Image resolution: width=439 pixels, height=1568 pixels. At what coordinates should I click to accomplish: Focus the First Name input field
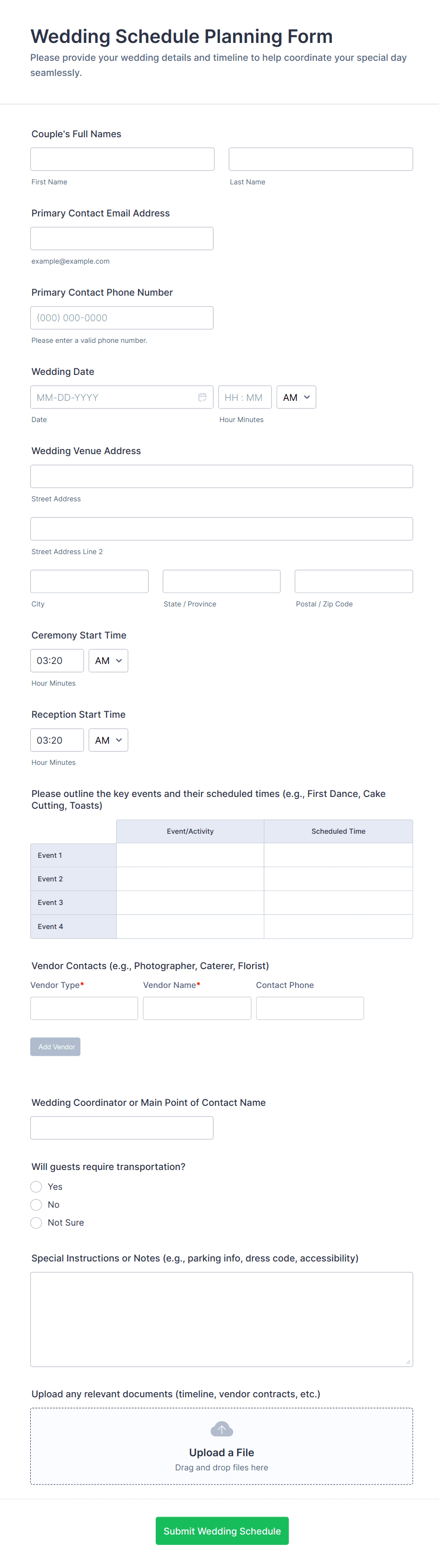[122, 159]
